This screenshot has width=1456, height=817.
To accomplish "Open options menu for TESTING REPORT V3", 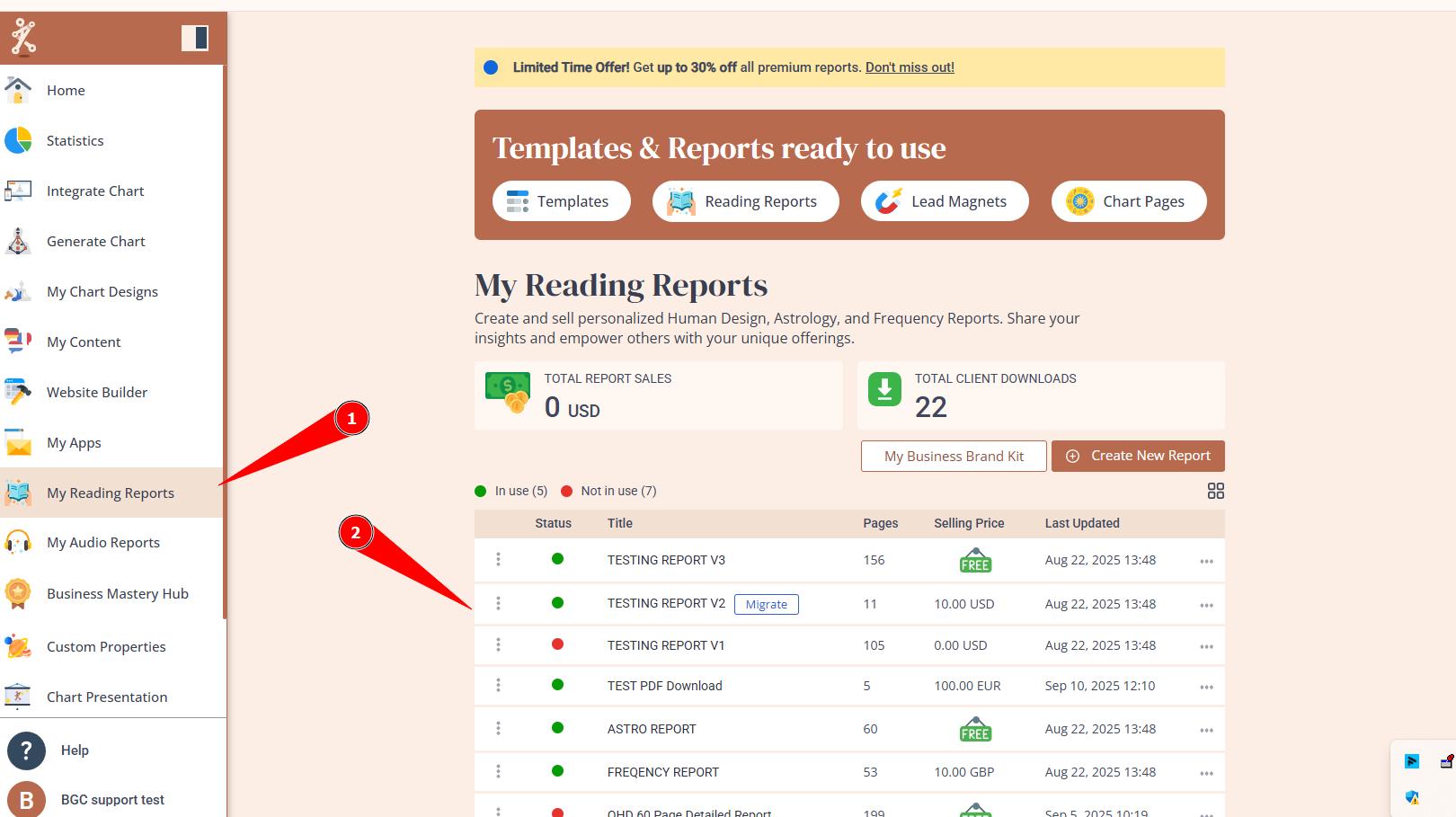I will (x=1206, y=561).
